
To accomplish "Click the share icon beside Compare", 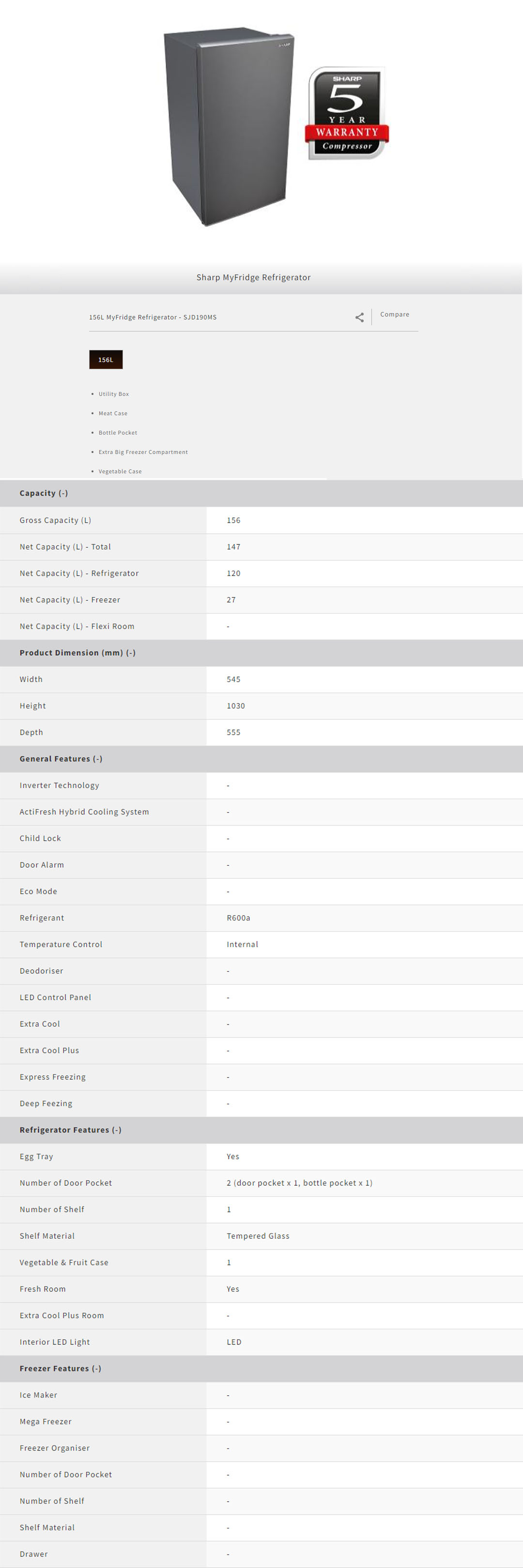I will [359, 317].
